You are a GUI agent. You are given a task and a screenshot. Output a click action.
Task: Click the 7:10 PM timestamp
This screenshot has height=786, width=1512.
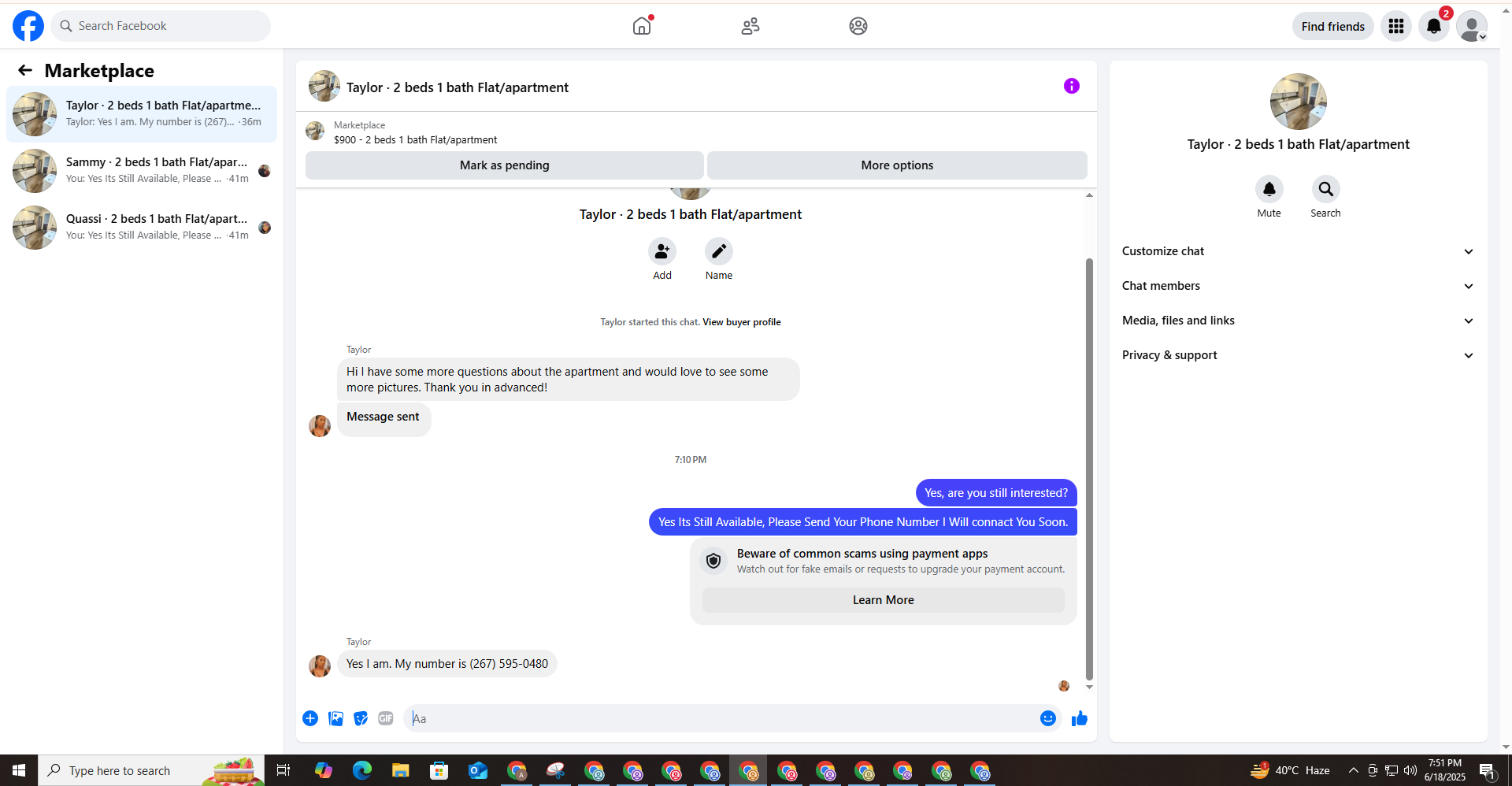[691, 460]
